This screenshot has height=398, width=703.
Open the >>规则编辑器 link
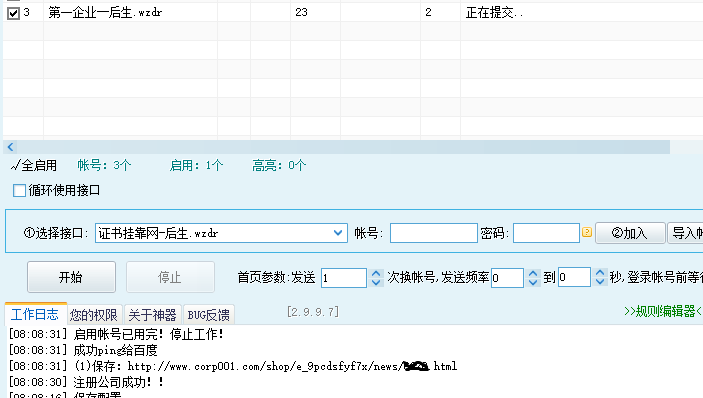pos(663,311)
